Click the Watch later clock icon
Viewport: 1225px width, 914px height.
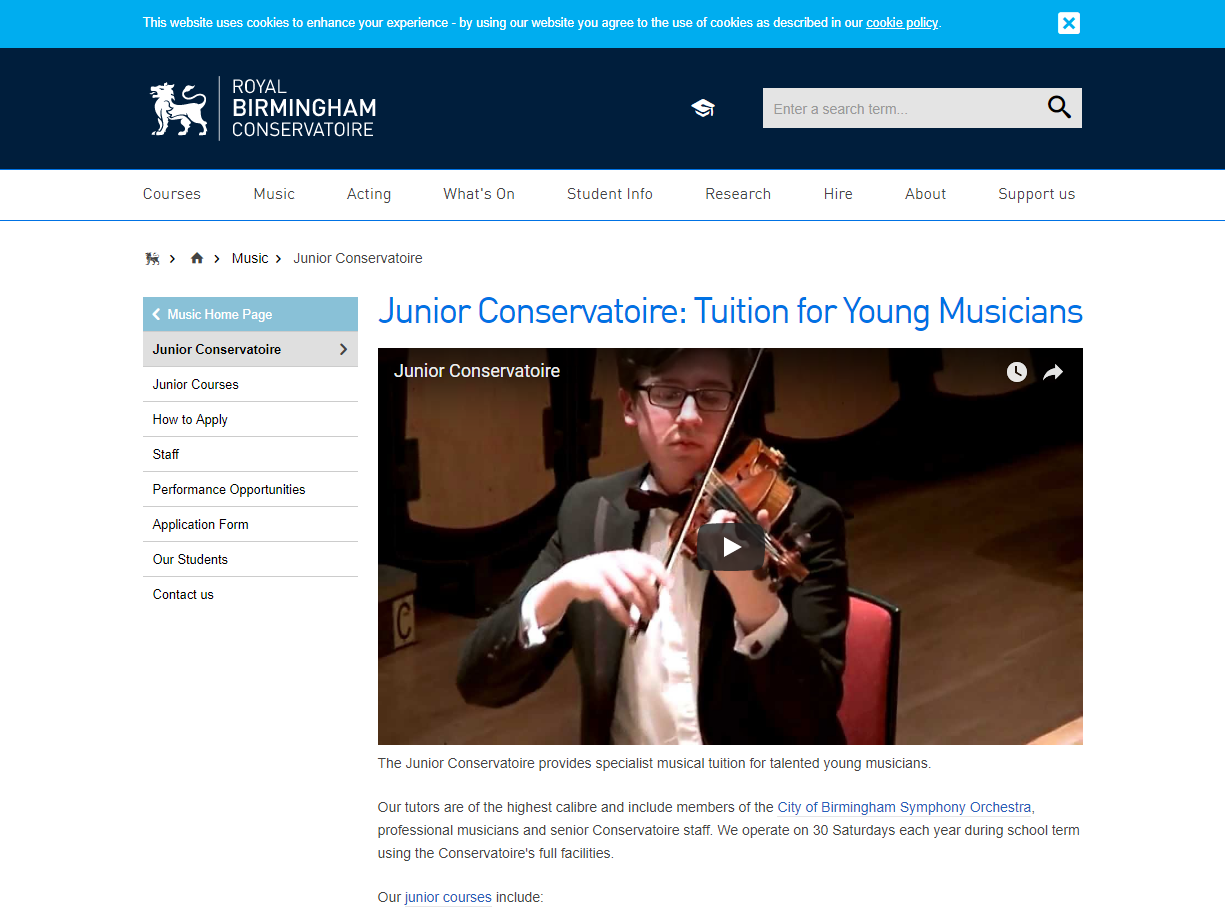pos(1017,372)
